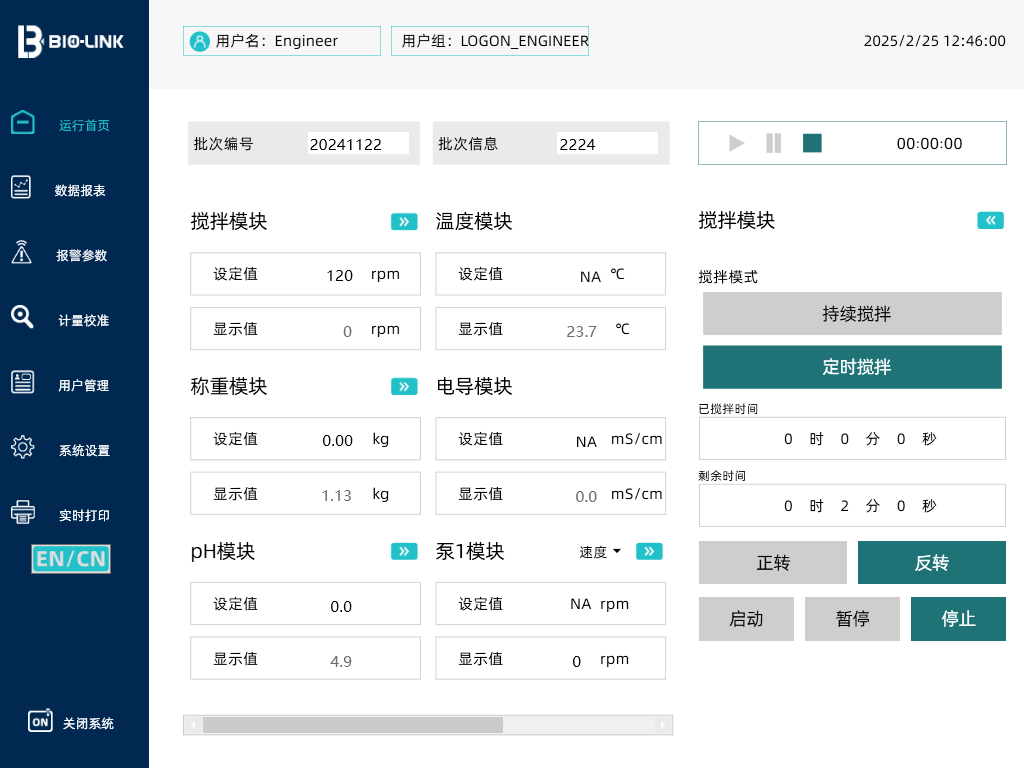Collapse the right 搅拌模块 panel

click(x=990, y=220)
